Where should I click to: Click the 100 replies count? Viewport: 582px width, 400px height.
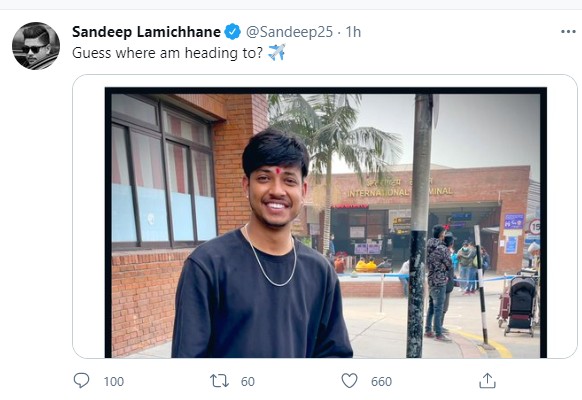[114, 381]
